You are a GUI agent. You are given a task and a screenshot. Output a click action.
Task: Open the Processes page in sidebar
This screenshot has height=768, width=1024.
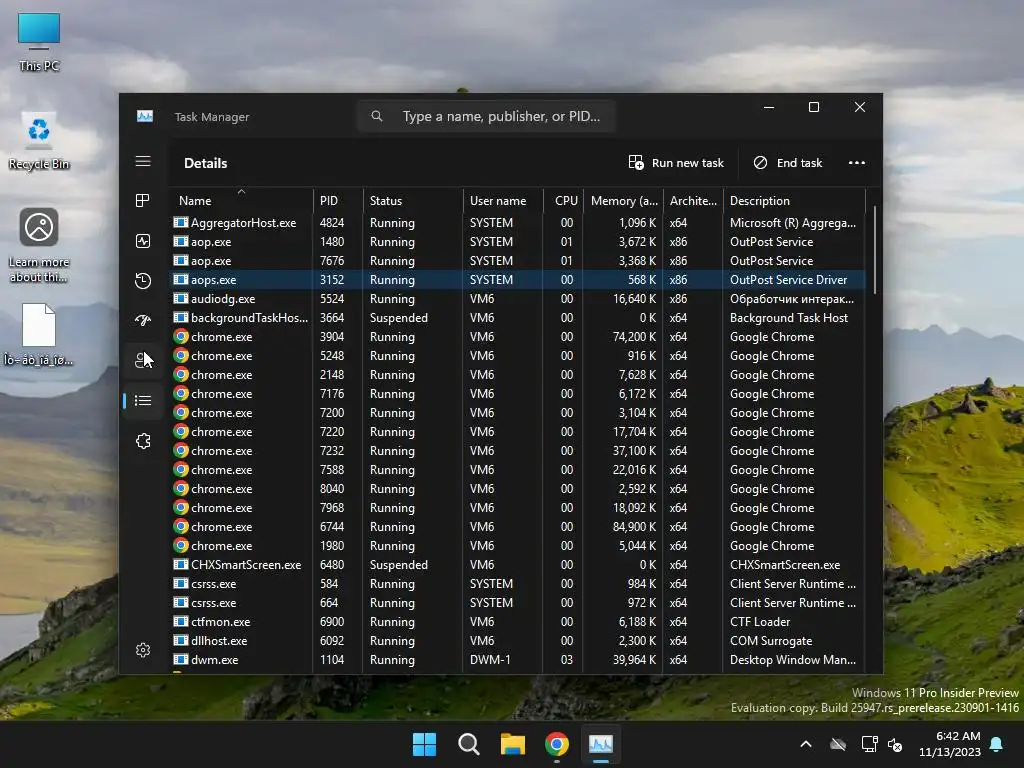click(143, 200)
